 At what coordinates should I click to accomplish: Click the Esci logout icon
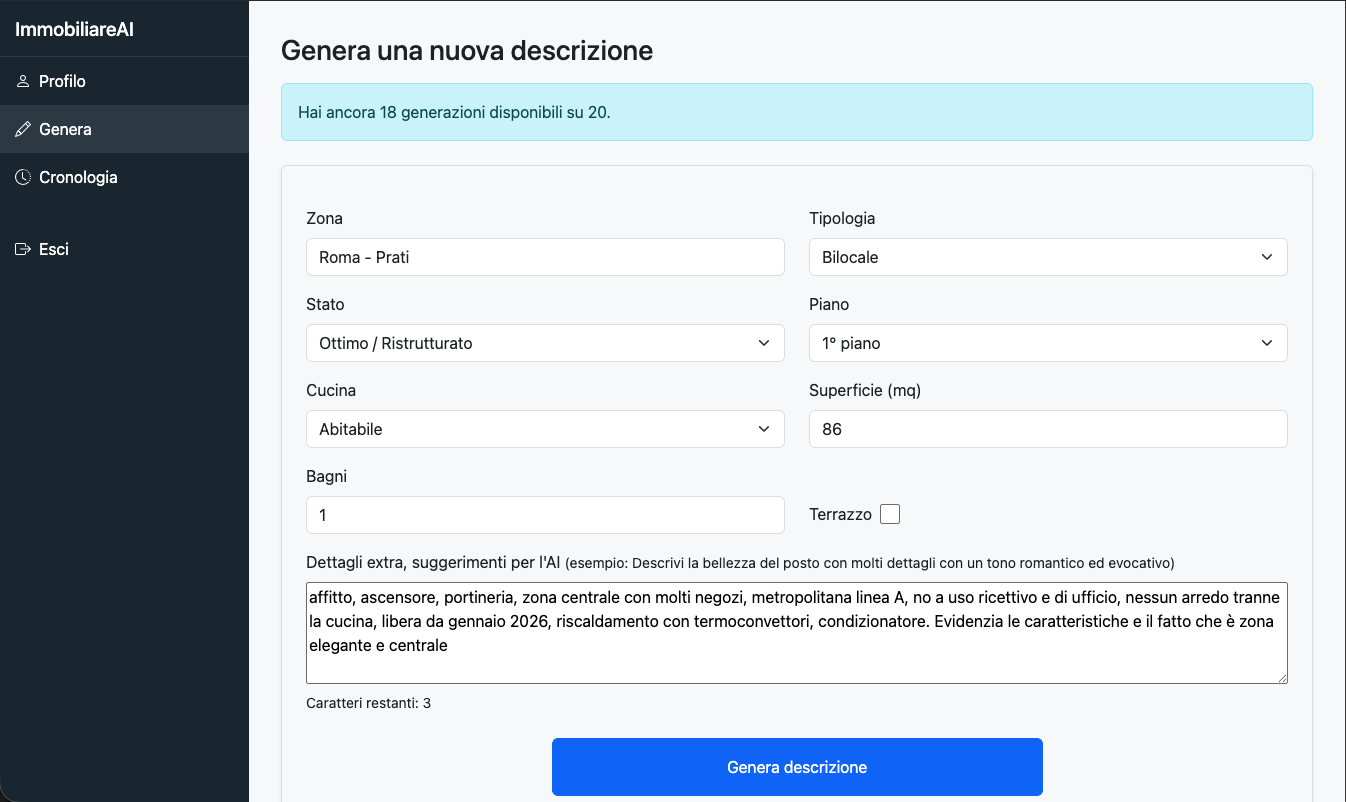click(23, 249)
